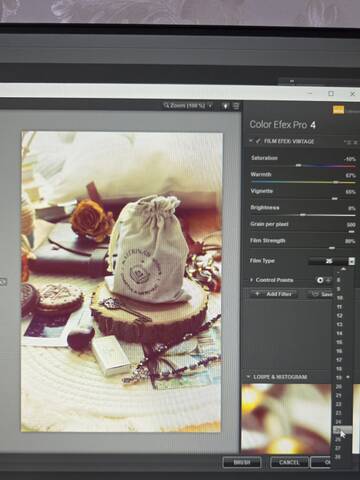Click the Vignette slider handle
Screen dimensions: 360x480
coord(335,199)
